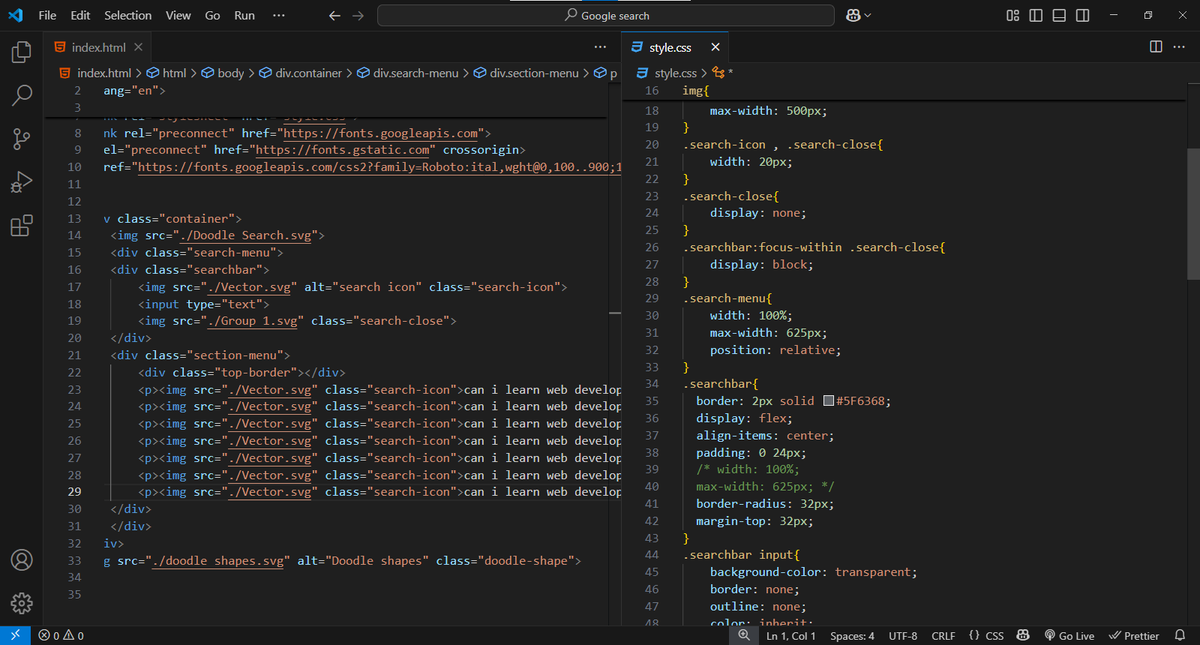Open the div.search-menu breadcrumb dropdown
Image resolution: width=1200 pixels, height=645 pixels.
pos(415,73)
